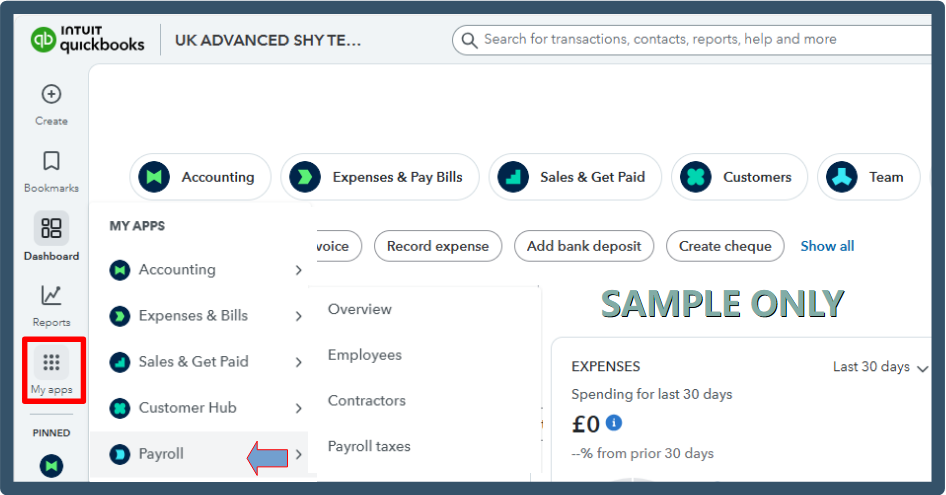Expand the Payroll submenu chevron

click(298, 454)
